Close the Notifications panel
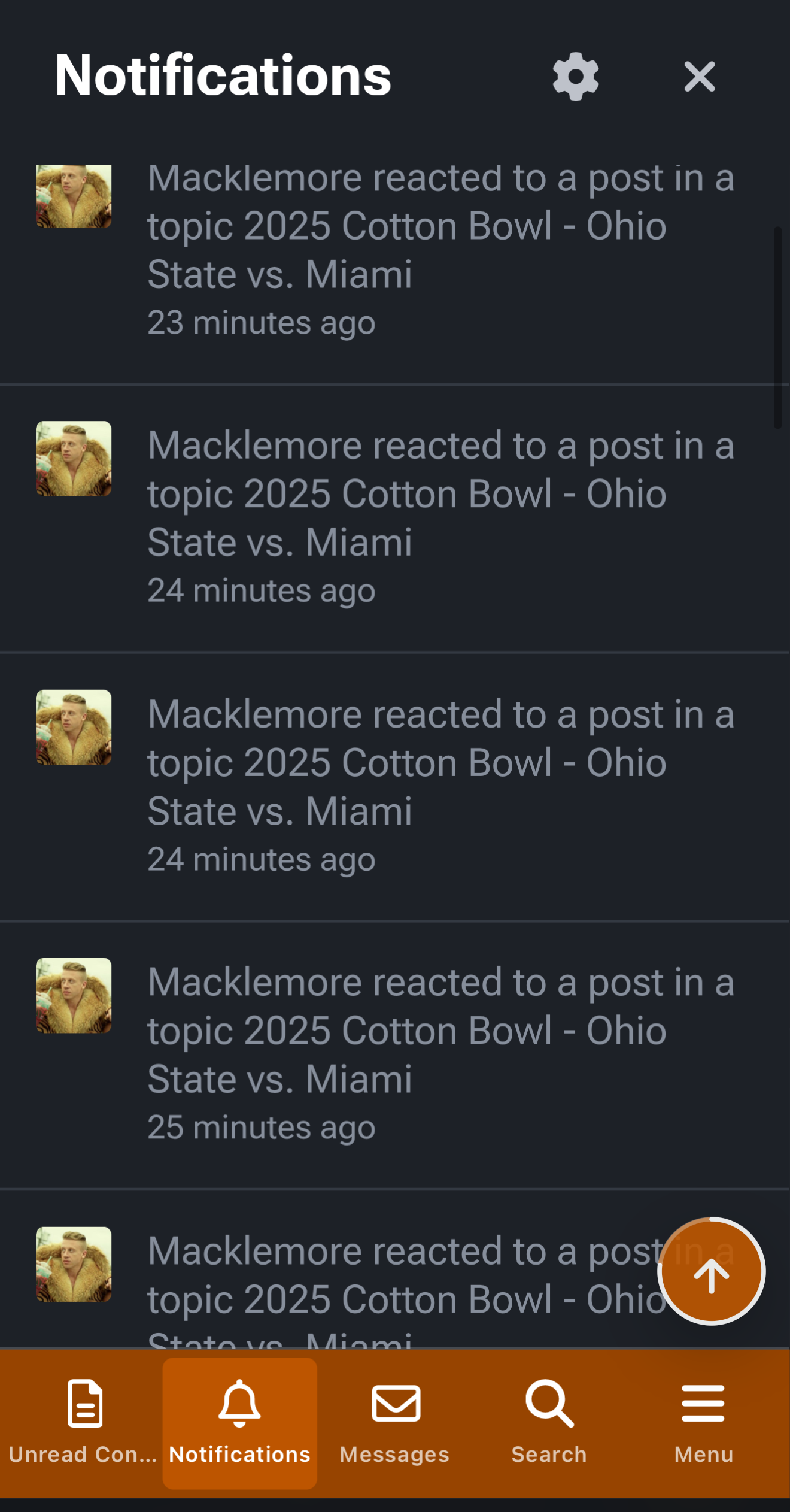Viewport: 790px width, 1512px height. (x=699, y=77)
